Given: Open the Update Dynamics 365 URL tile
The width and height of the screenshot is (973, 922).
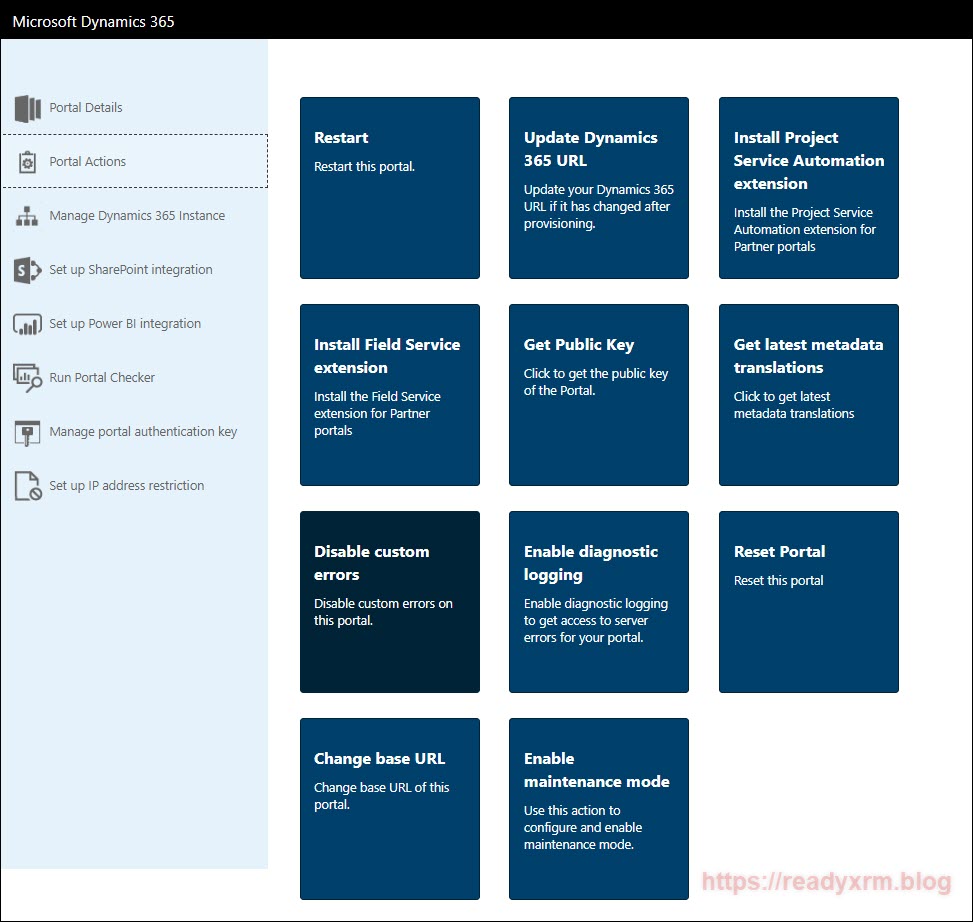Looking at the screenshot, I should click(x=598, y=188).
